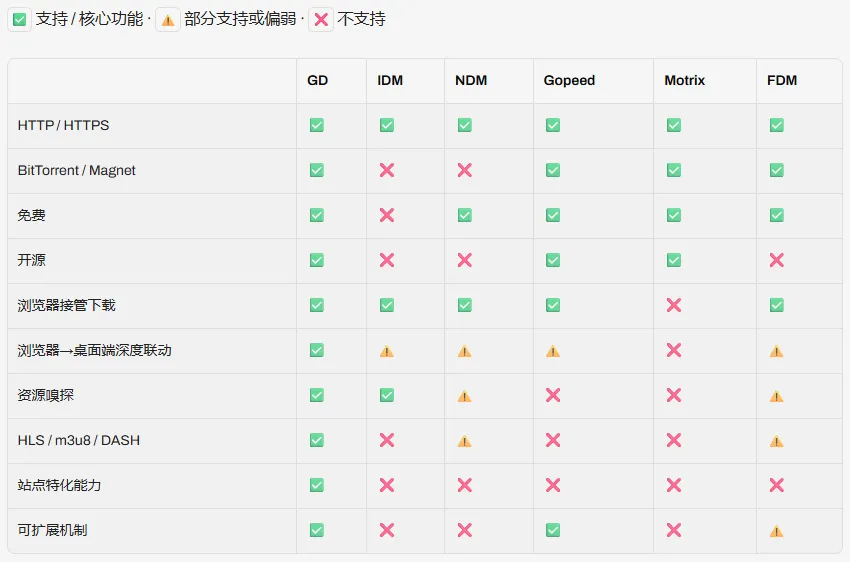Click the Motrix cross for 浏览器→桌面端深度联动
The width and height of the screenshot is (850, 562).
click(x=674, y=350)
